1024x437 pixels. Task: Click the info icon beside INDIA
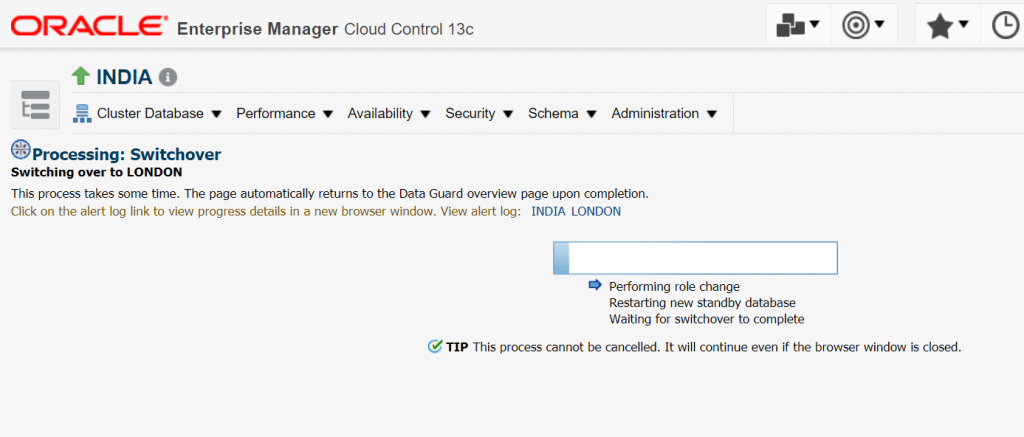coord(168,77)
